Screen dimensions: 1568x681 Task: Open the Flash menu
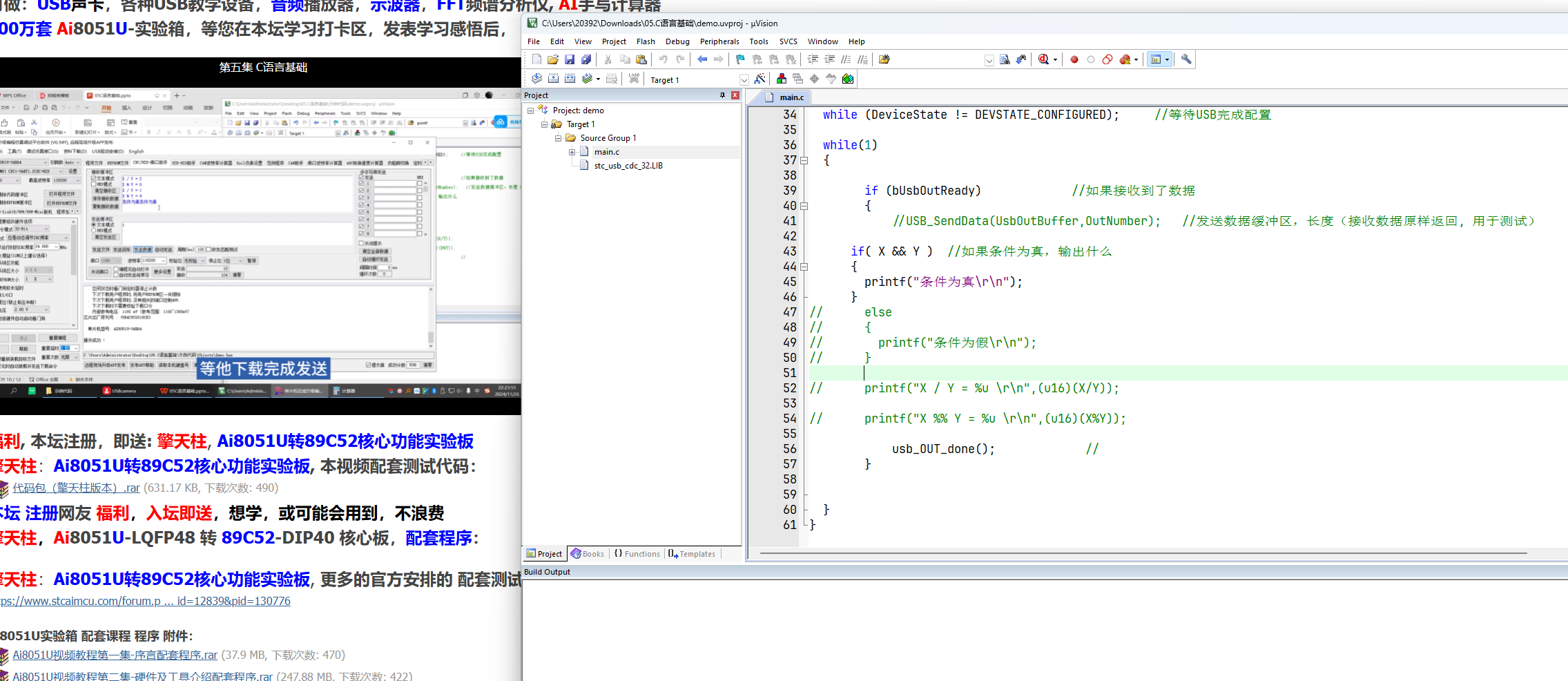[x=646, y=41]
